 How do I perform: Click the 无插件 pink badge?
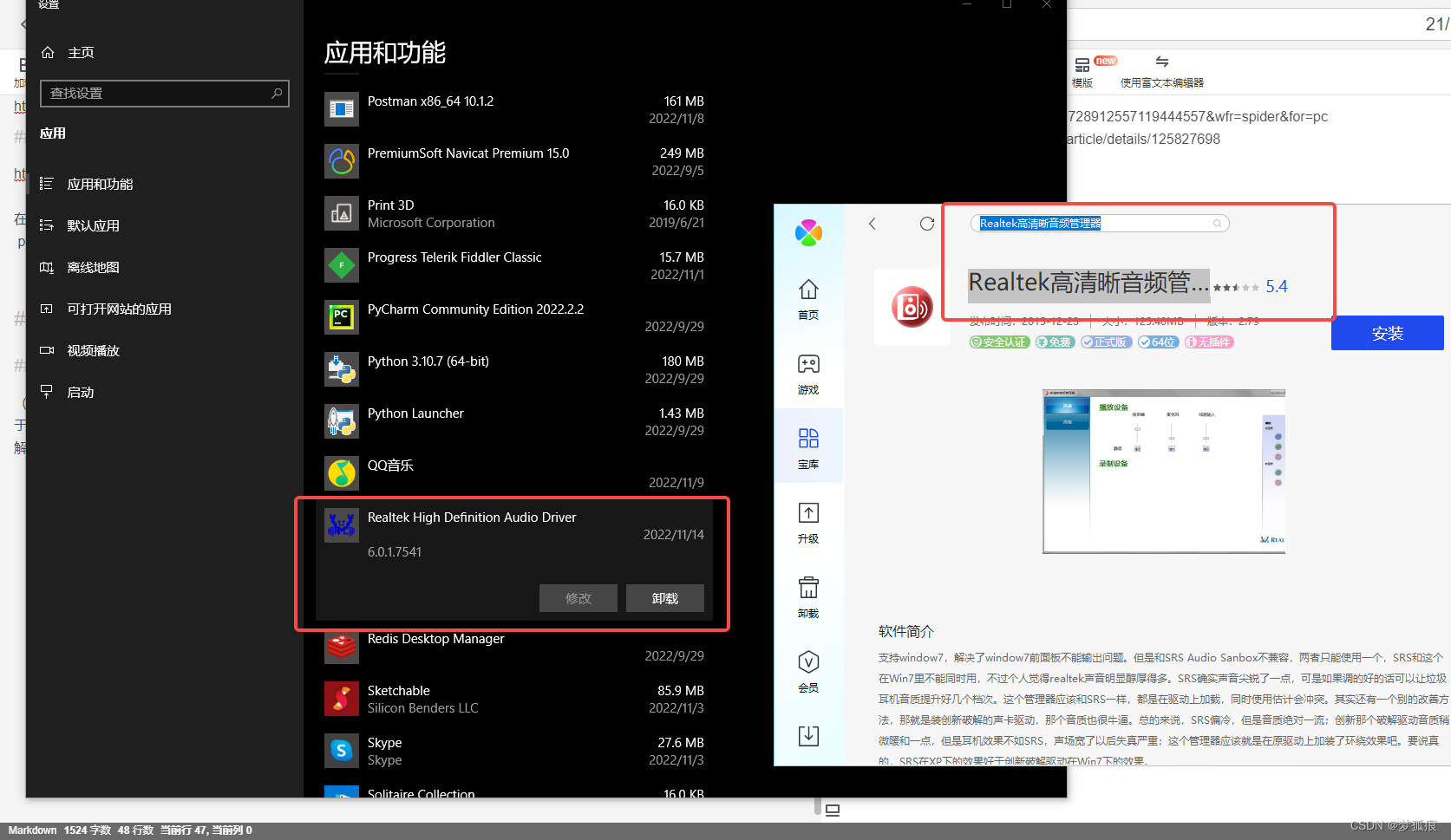coord(1209,342)
